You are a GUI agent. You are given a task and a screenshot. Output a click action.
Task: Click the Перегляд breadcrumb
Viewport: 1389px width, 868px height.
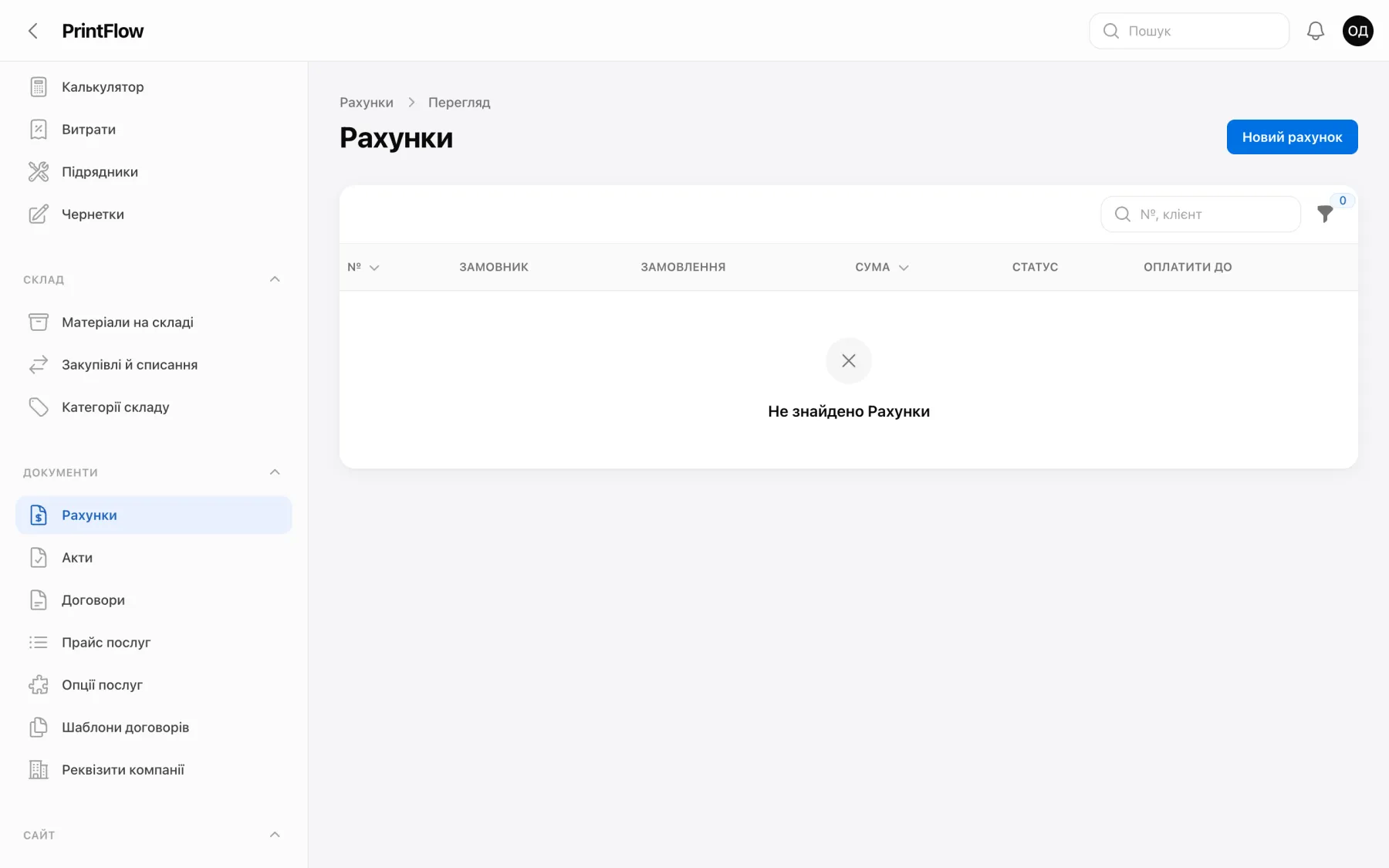459,103
